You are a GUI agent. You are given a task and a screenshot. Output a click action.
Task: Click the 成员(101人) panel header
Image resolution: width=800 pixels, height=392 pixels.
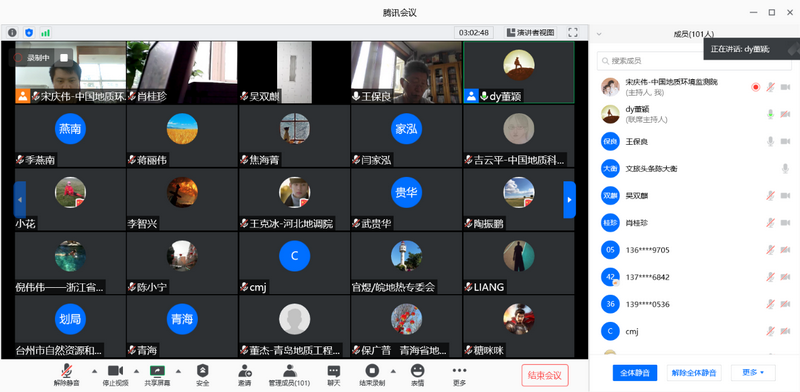coord(693,34)
